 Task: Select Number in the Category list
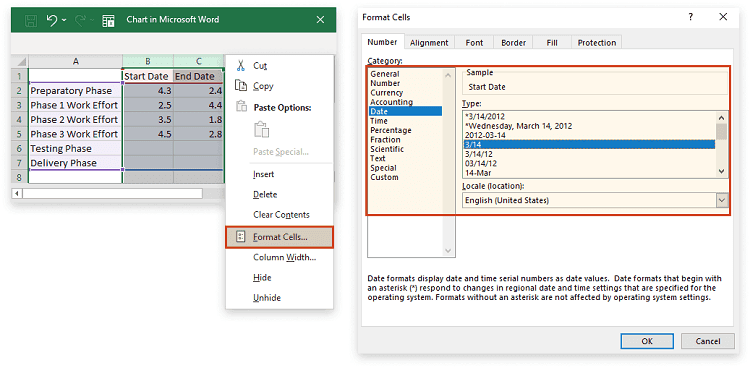(x=385, y=83)
